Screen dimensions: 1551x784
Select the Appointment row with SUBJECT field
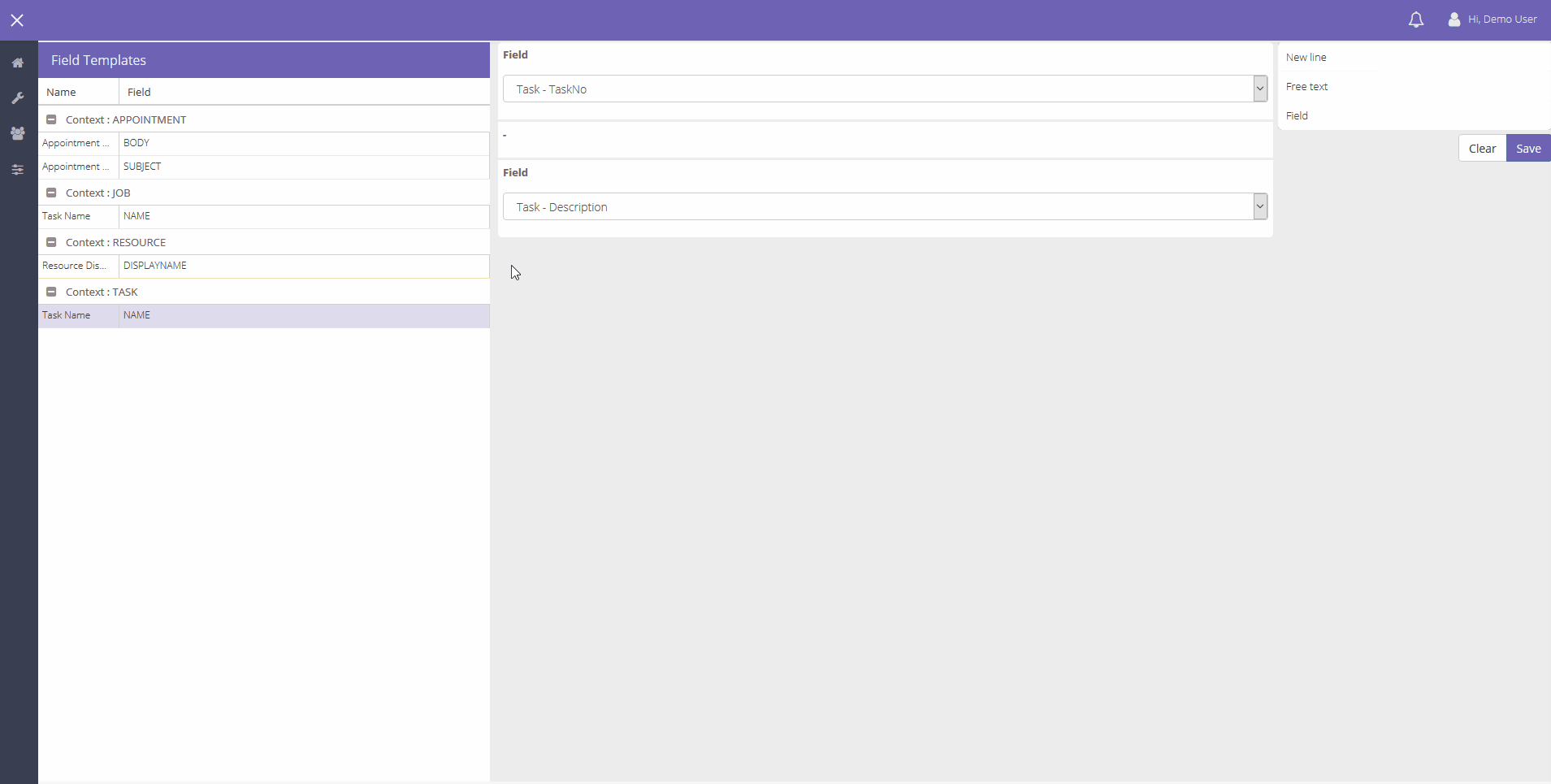coord(264,167)
